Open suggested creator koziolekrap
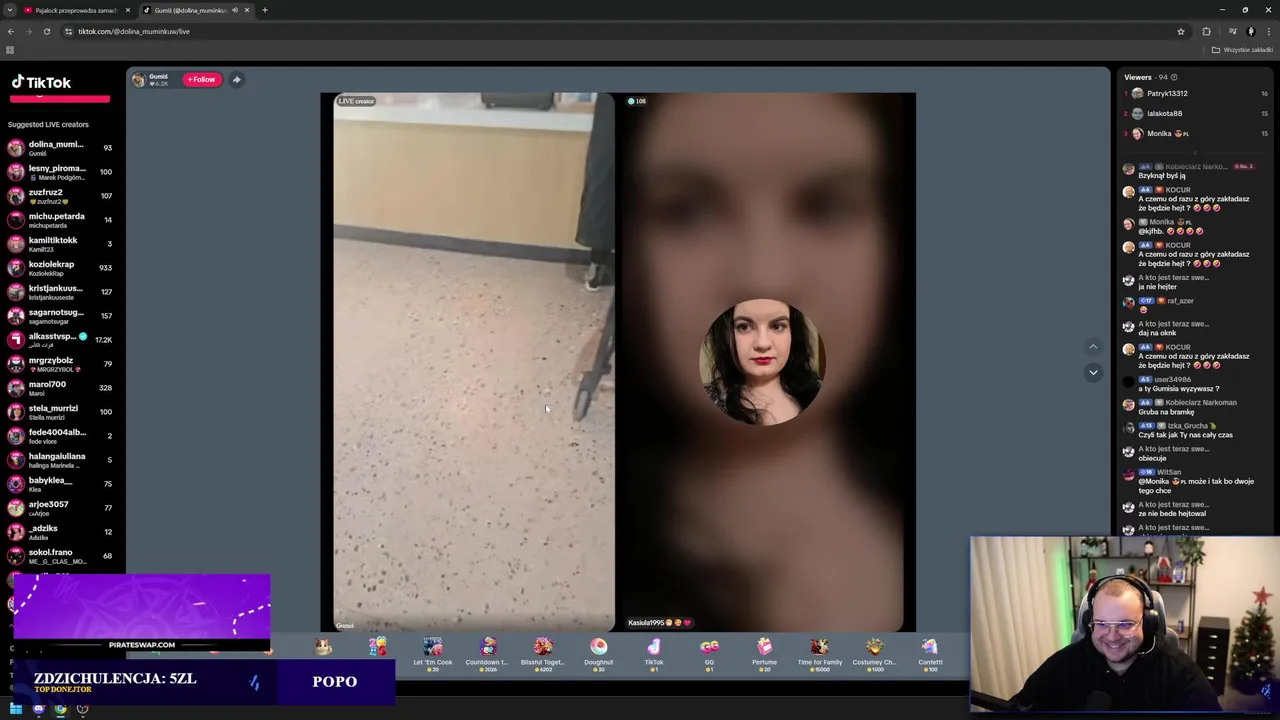1280x720 pixels. pos(60,268)
